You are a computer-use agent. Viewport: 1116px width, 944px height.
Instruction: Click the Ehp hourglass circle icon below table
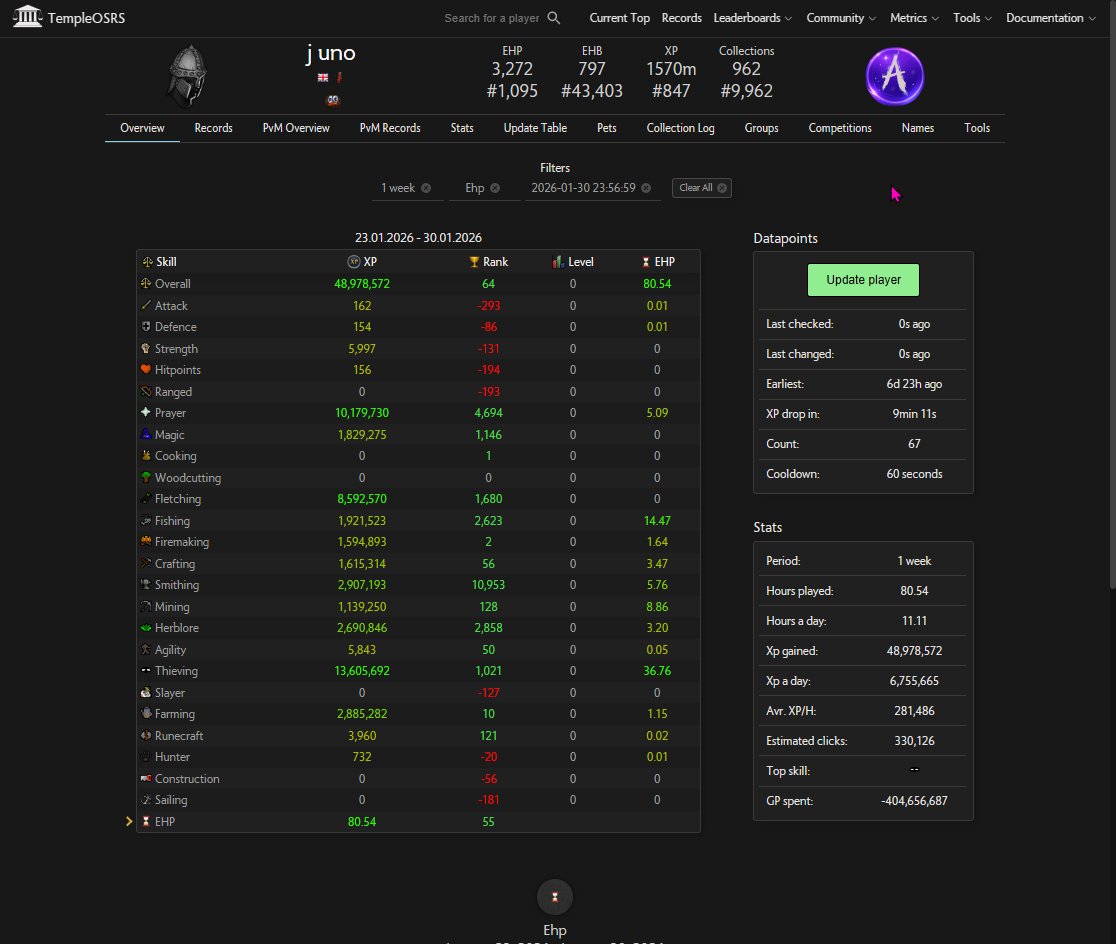coord(554,897)
